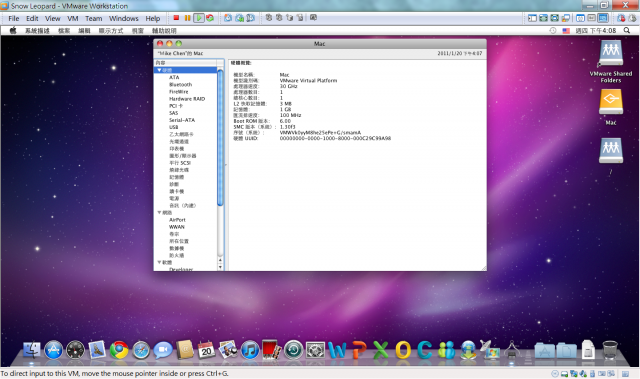This screenshot has height=379, width=640.
Task: Click the green Power On play button
Action: click(199, 18)
